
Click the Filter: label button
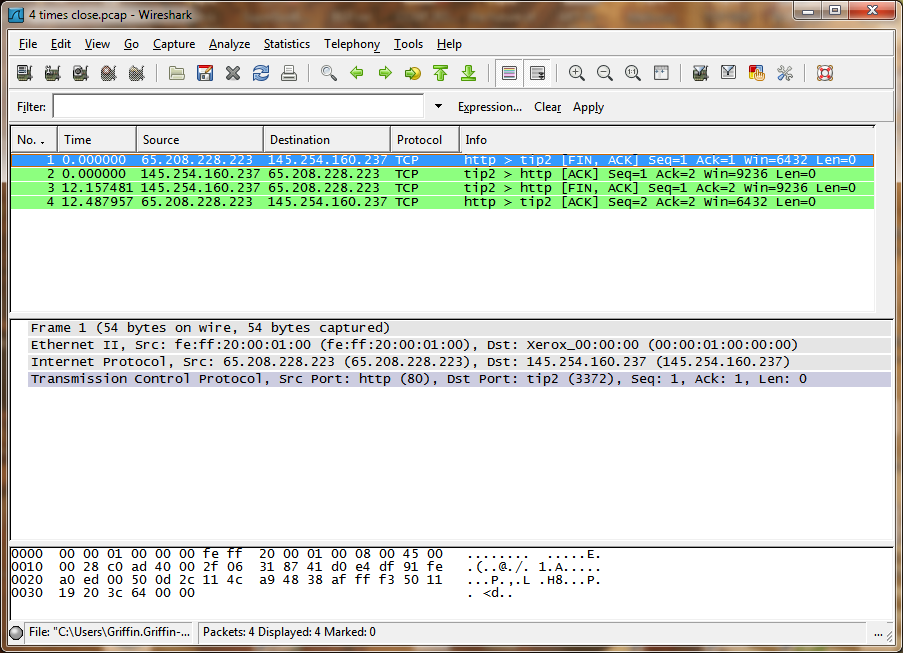[x=31, y=107]
